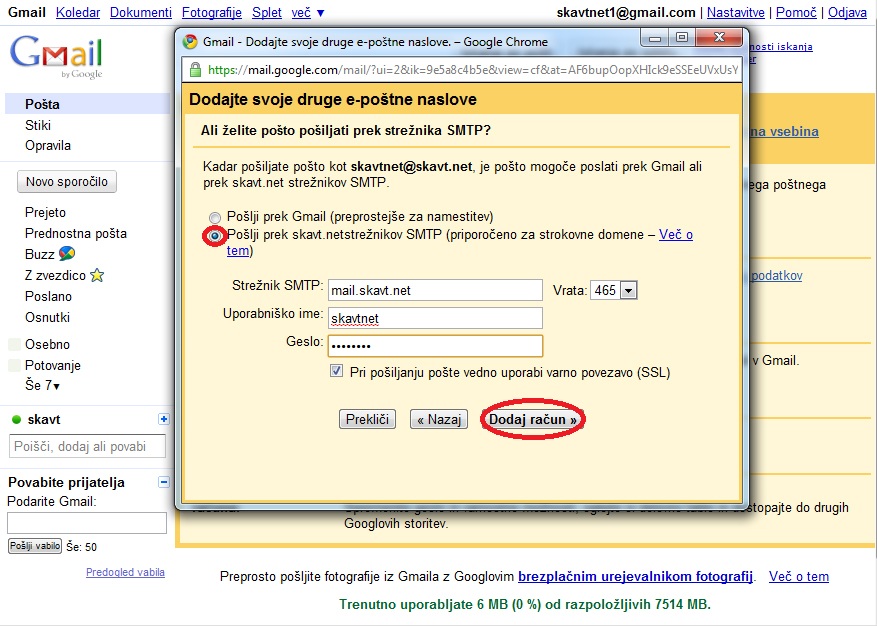The image size is (877, 626).
Task: Click the Dodaj račun button
Action: [x=532, y=419]
